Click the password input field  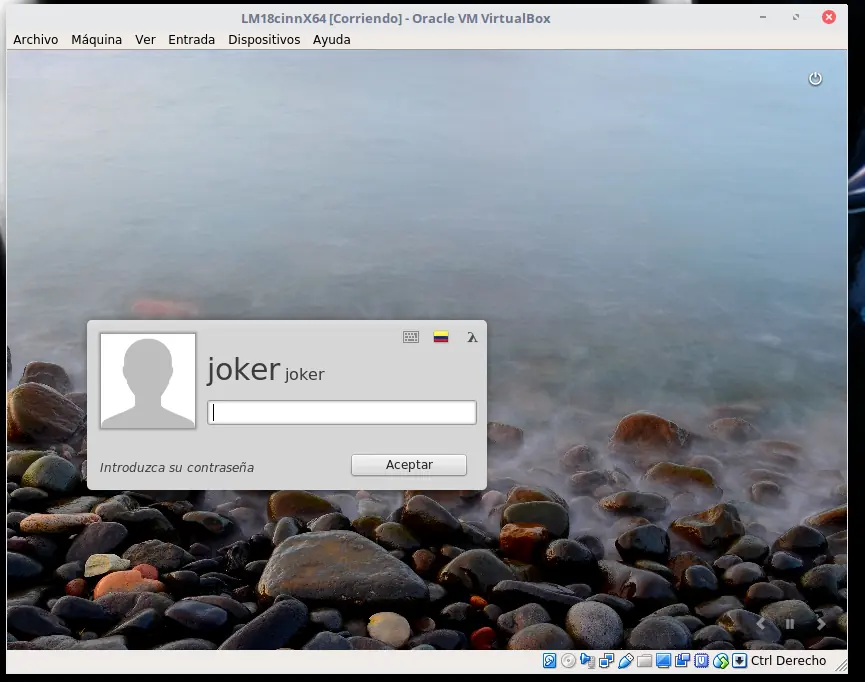(342, 412)
